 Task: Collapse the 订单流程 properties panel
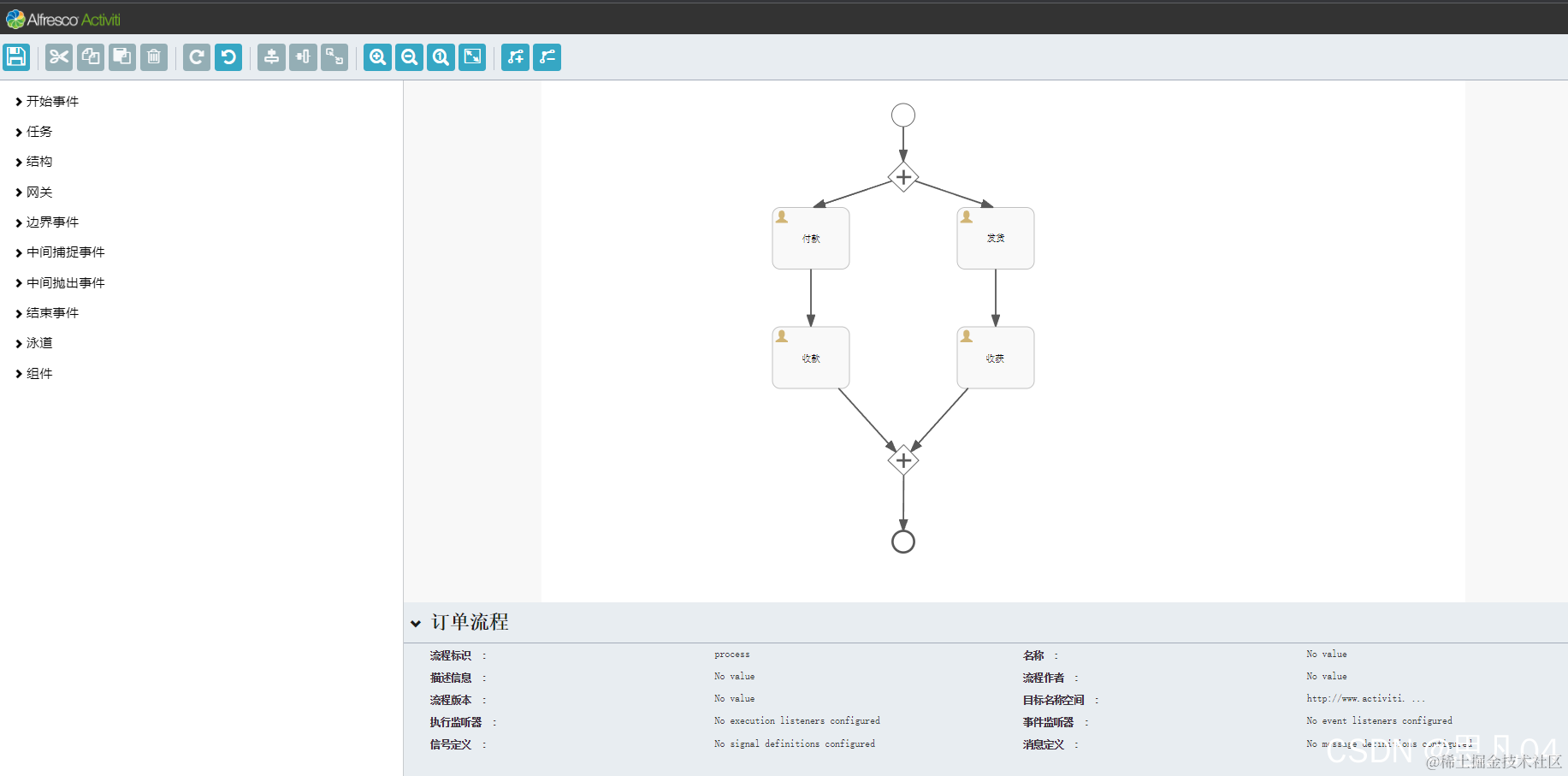[x=417, y=623]
